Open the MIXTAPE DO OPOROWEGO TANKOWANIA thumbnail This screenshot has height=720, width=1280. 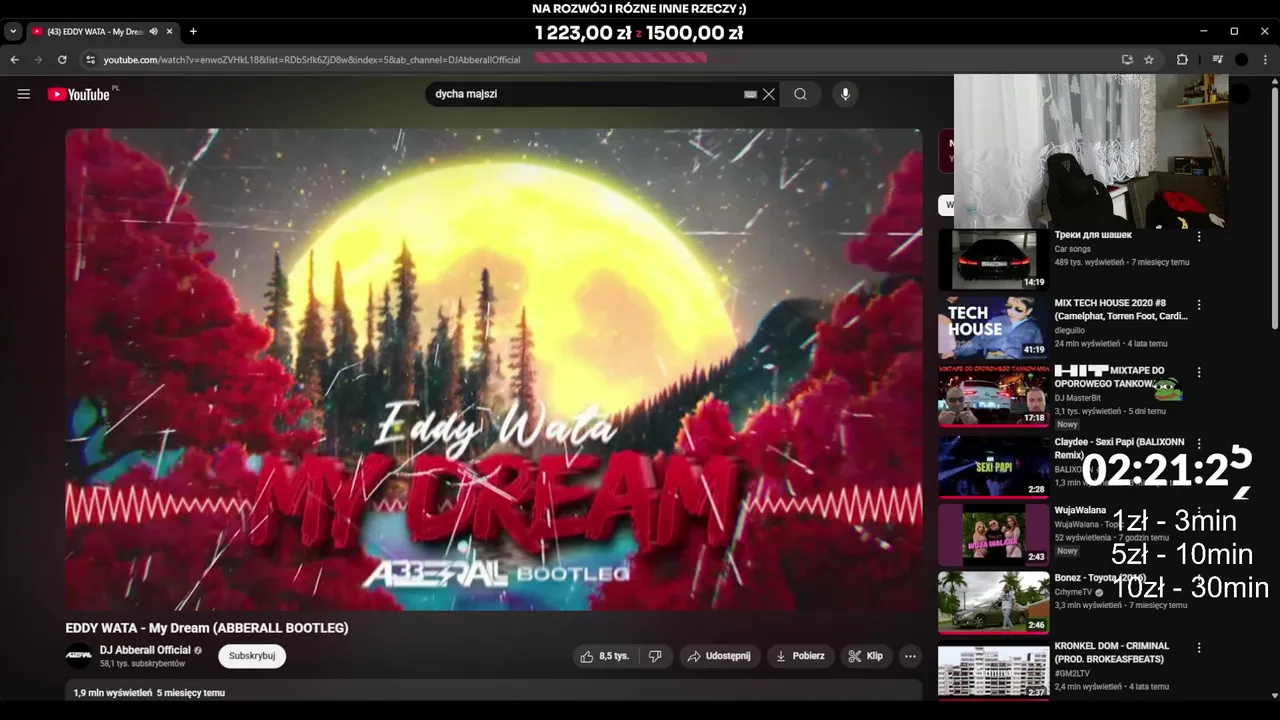pos(994,396)
